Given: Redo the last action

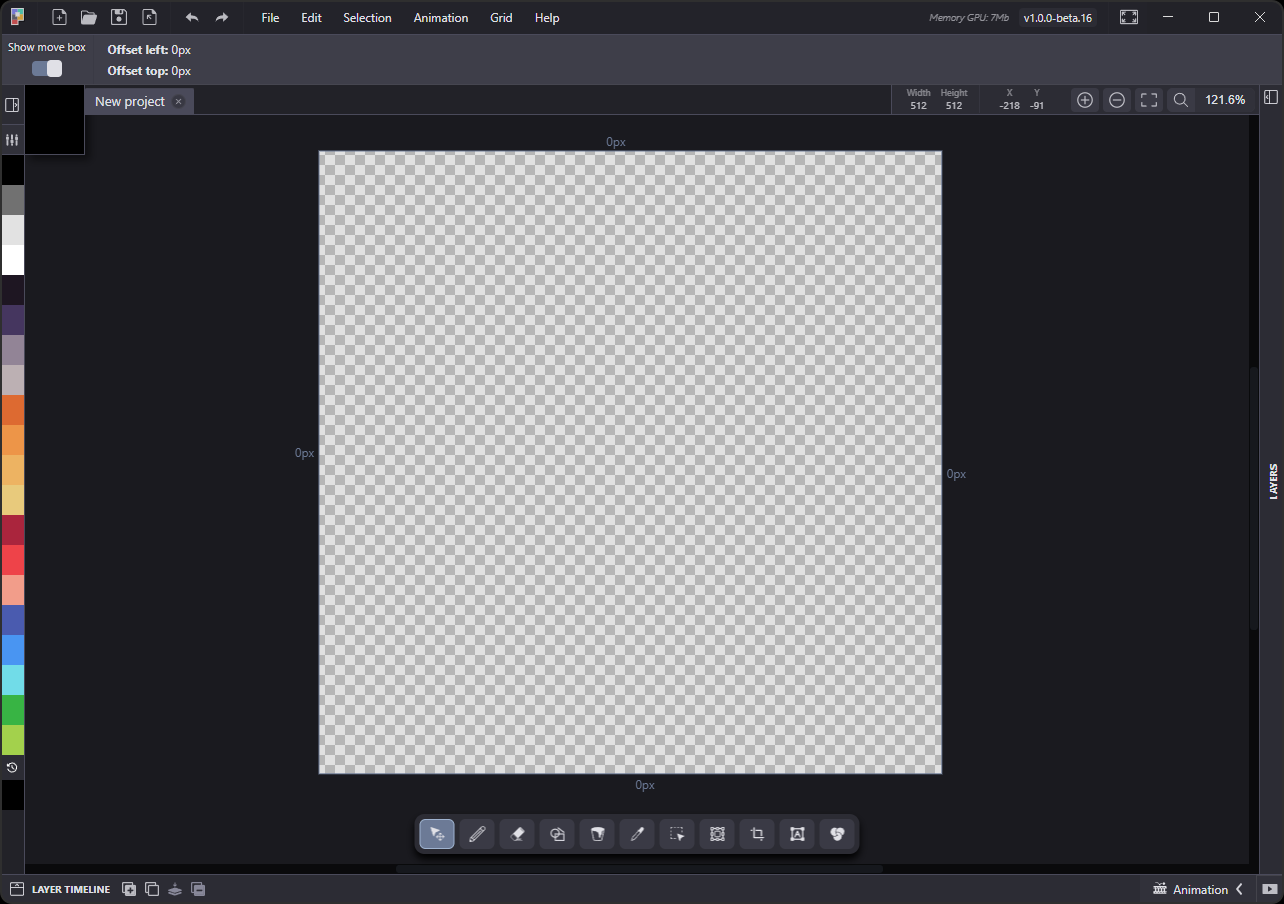Looking at the screenshot, I should (x=222, y=17).
